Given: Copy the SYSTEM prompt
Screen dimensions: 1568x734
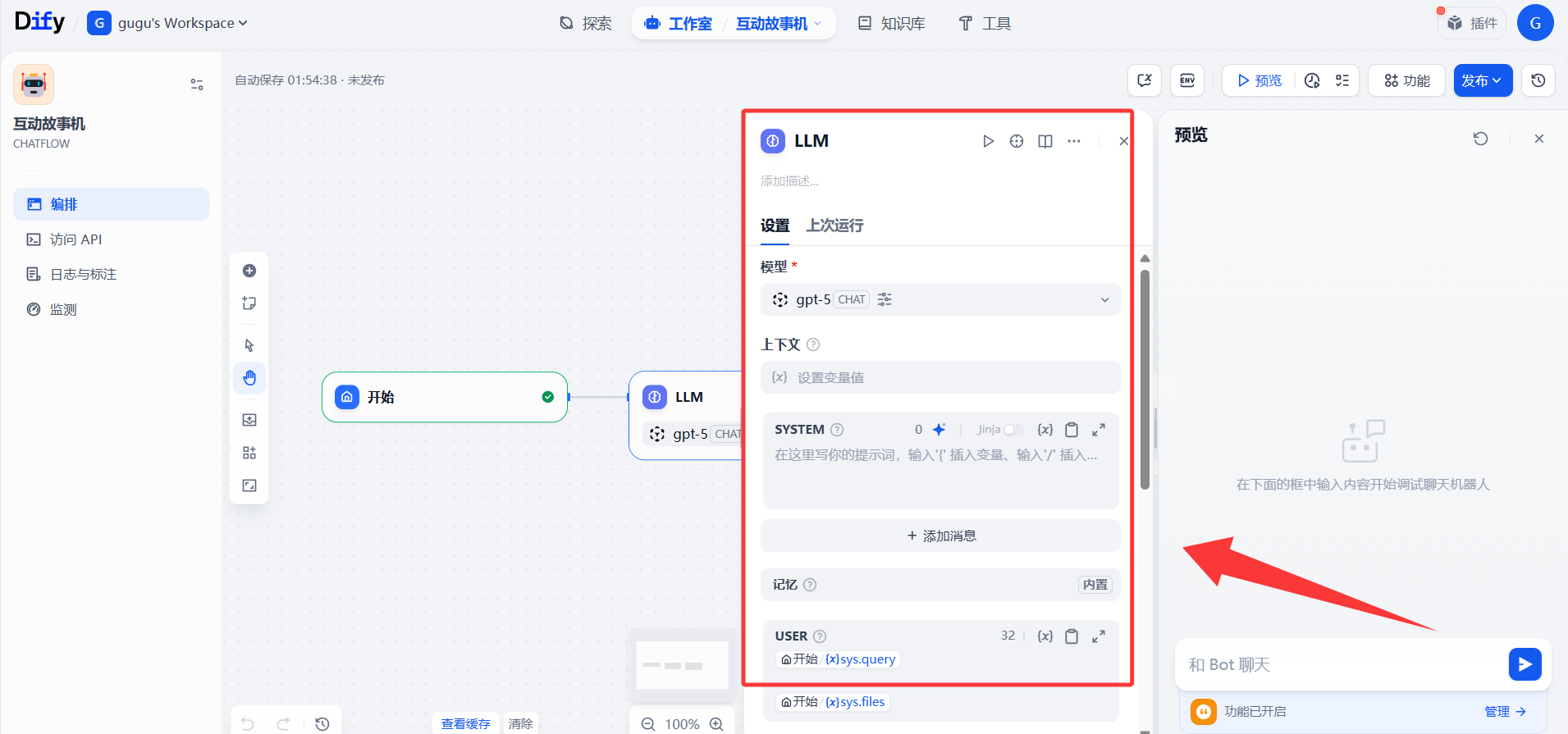Looking at the screenshot, I should point(1072,430).
